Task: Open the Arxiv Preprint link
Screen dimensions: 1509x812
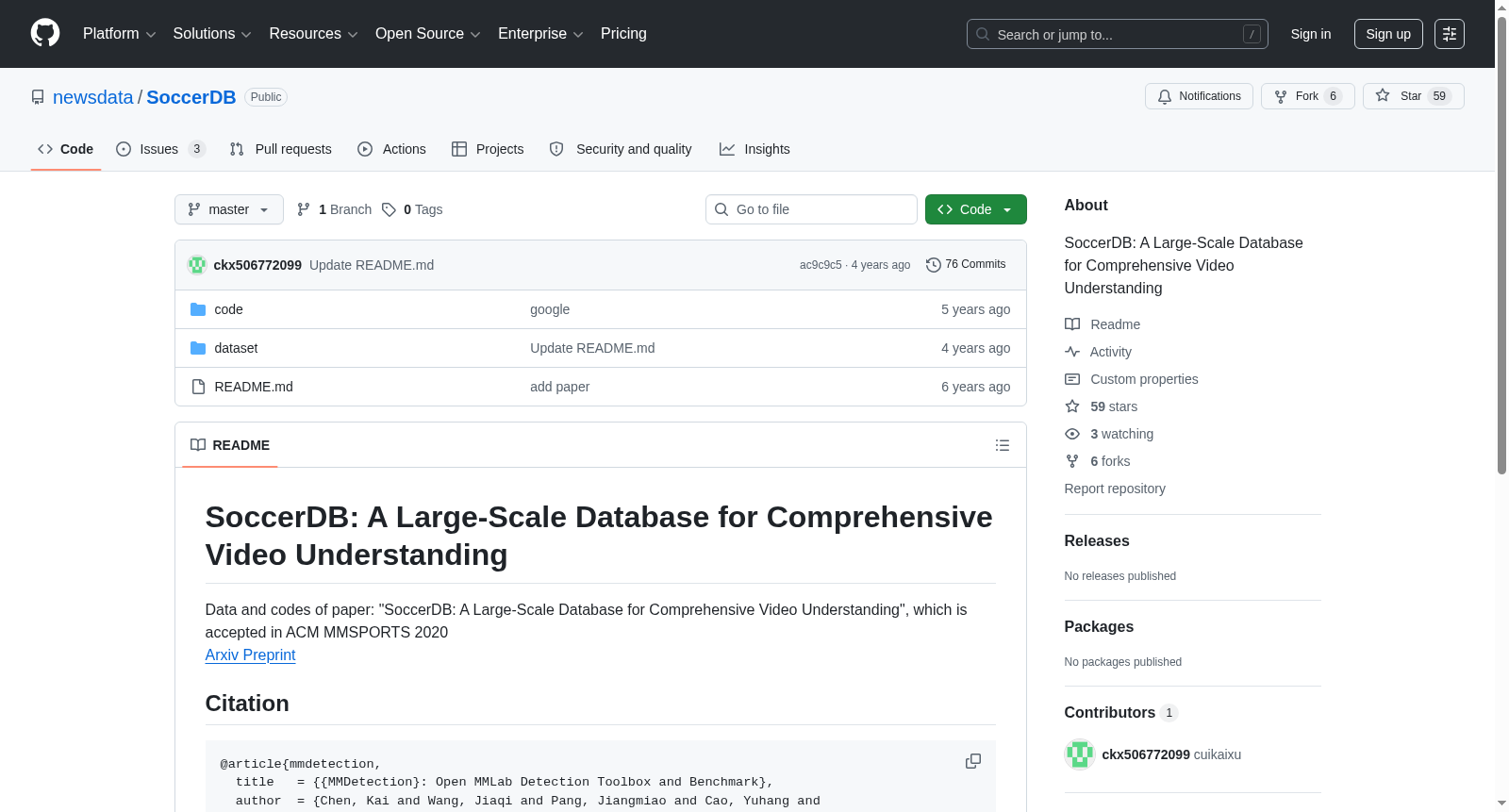Action: pos(251,655)
